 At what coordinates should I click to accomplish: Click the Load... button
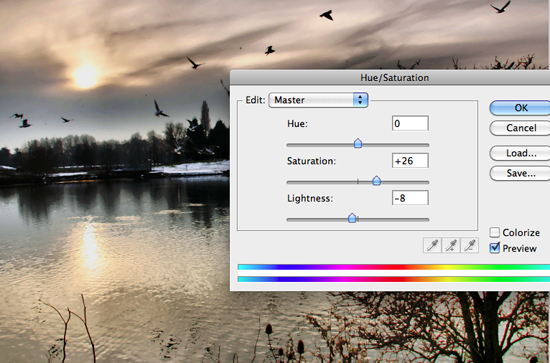pos(520,153)
